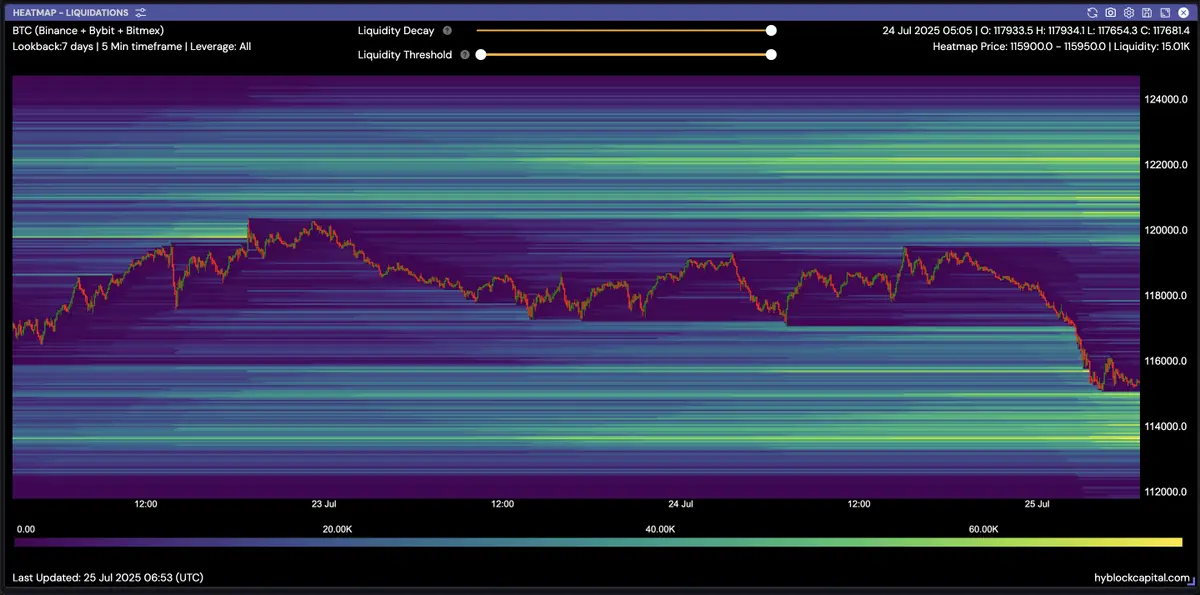Click the Liquidity Decay slider handle

[x=771, y=31]
